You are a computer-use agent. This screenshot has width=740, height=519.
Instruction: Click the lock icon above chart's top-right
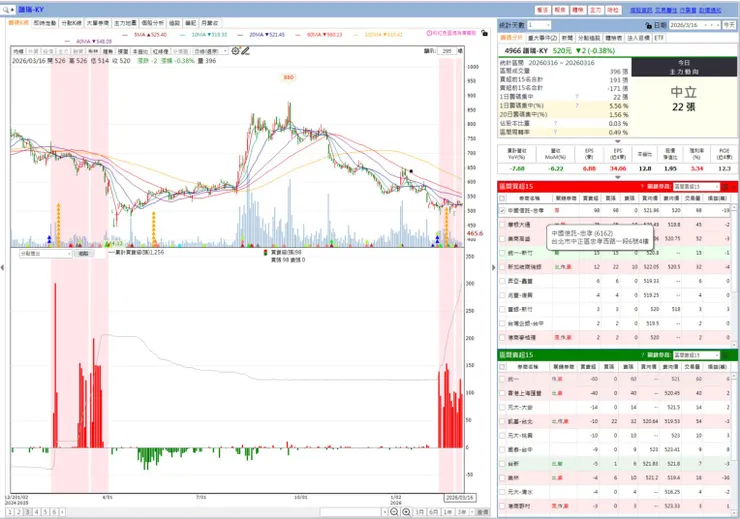(484, 33)
